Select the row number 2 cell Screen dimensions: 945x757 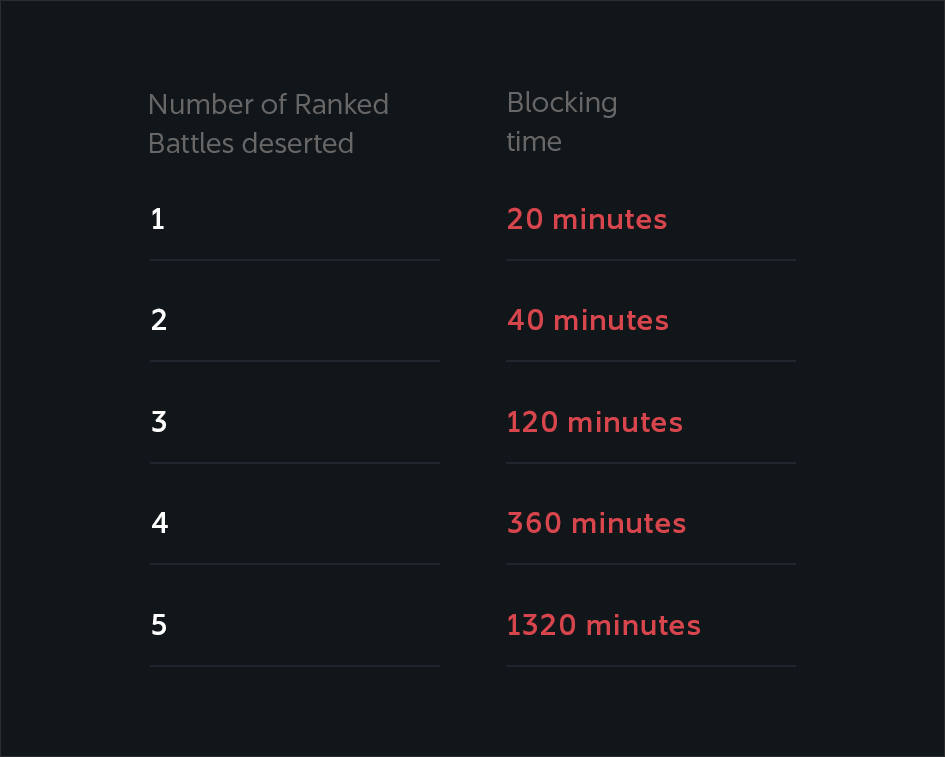[159, 321]
